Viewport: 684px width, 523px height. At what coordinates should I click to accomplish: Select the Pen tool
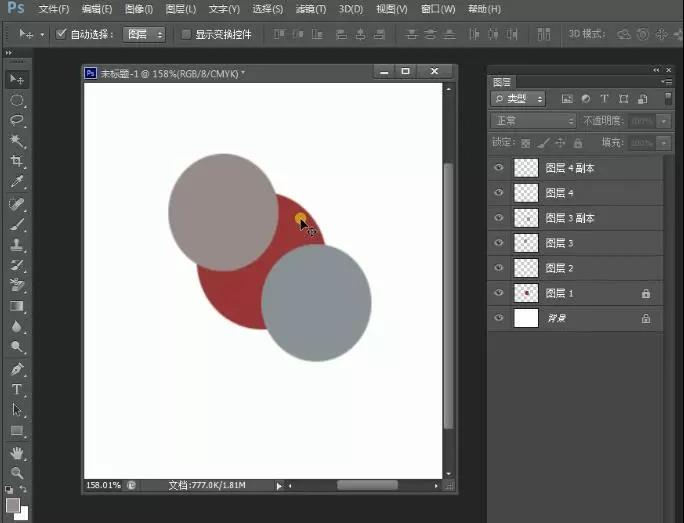click(x=17, y=369)
